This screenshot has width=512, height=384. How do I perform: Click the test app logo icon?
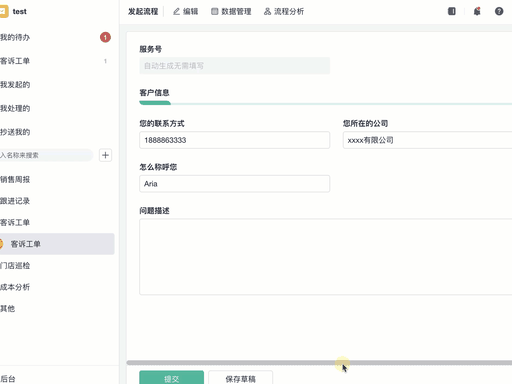(x=4, y=11)
